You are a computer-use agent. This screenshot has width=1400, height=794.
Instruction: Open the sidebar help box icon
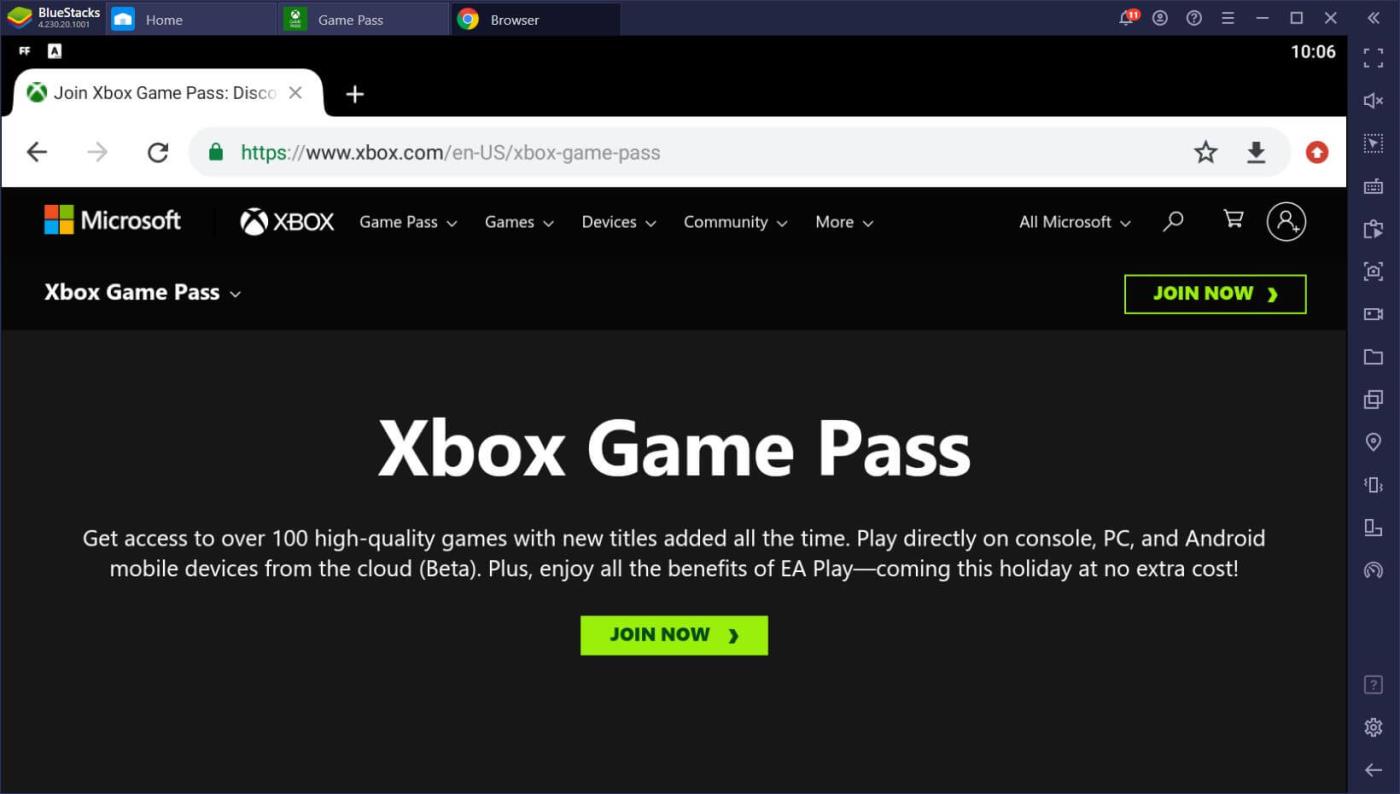[x=1373, y=685]
